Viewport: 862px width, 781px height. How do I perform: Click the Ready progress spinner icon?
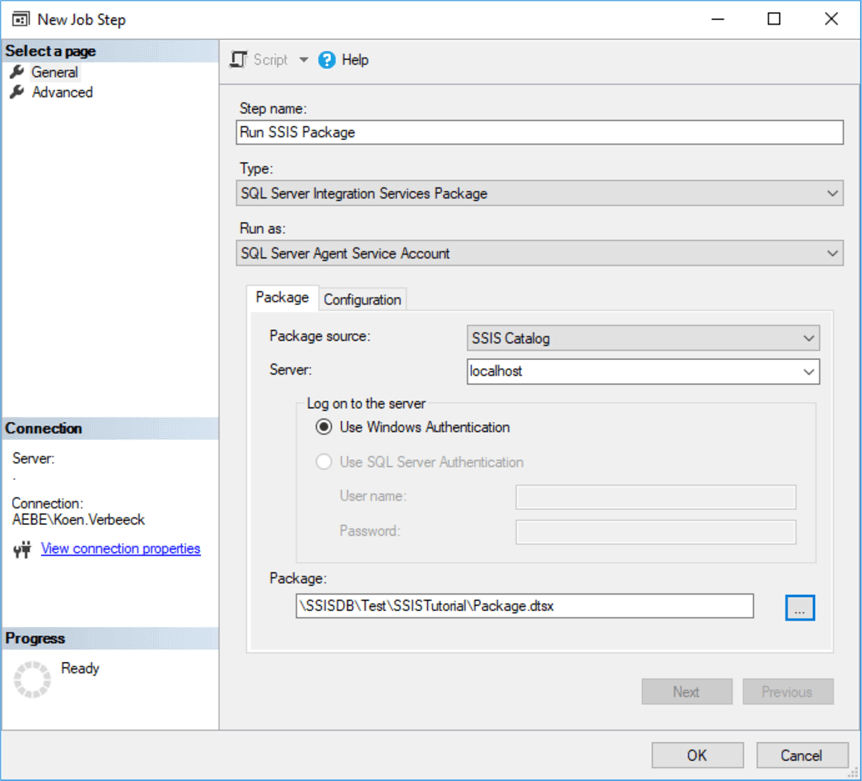(x=32, y=679)
